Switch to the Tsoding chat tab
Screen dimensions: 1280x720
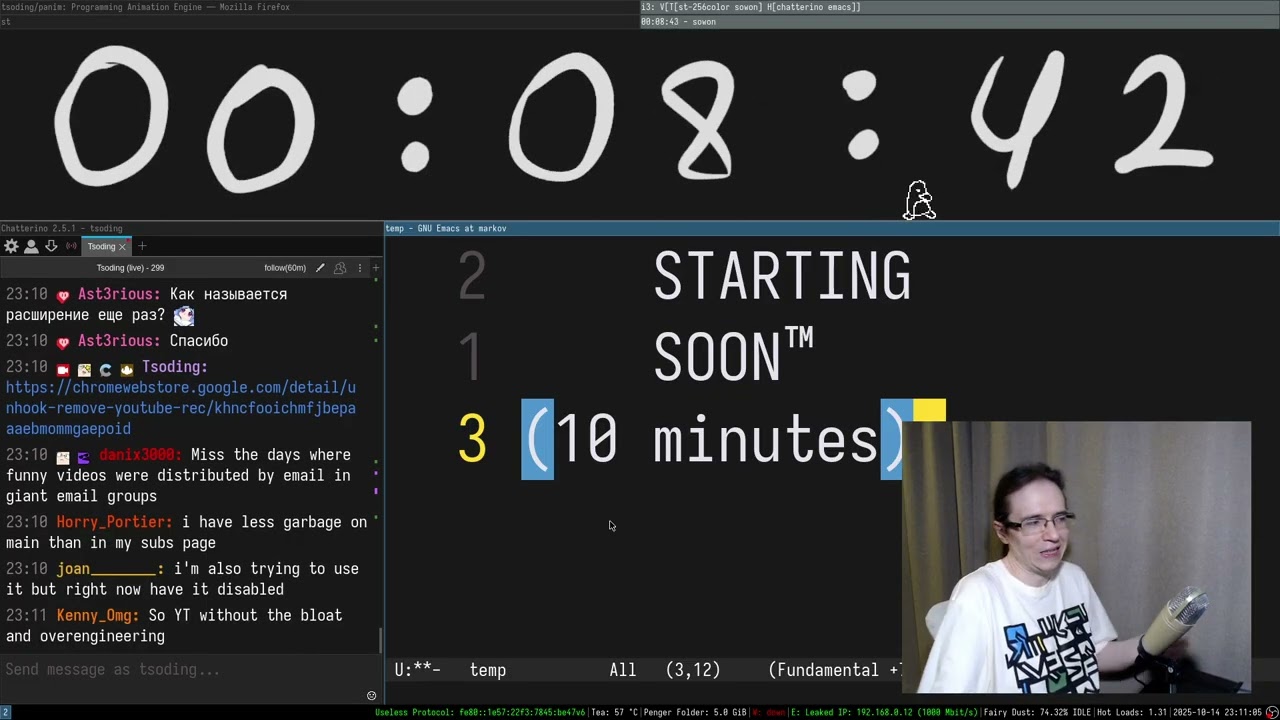pos(101,246)
